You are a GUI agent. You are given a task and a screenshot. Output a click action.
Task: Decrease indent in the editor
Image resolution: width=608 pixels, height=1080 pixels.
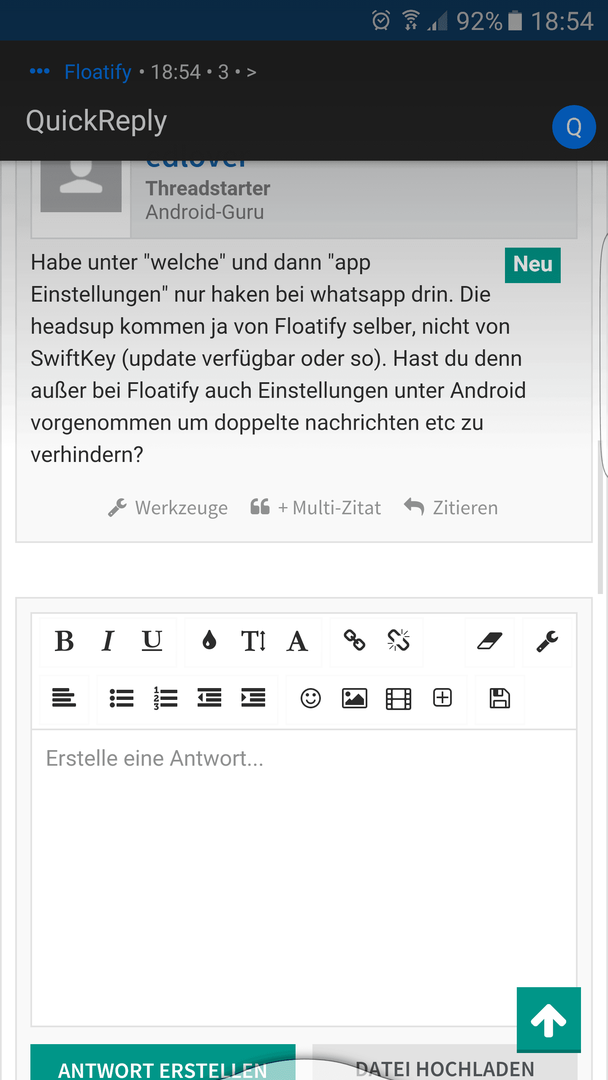pos(209,699)
